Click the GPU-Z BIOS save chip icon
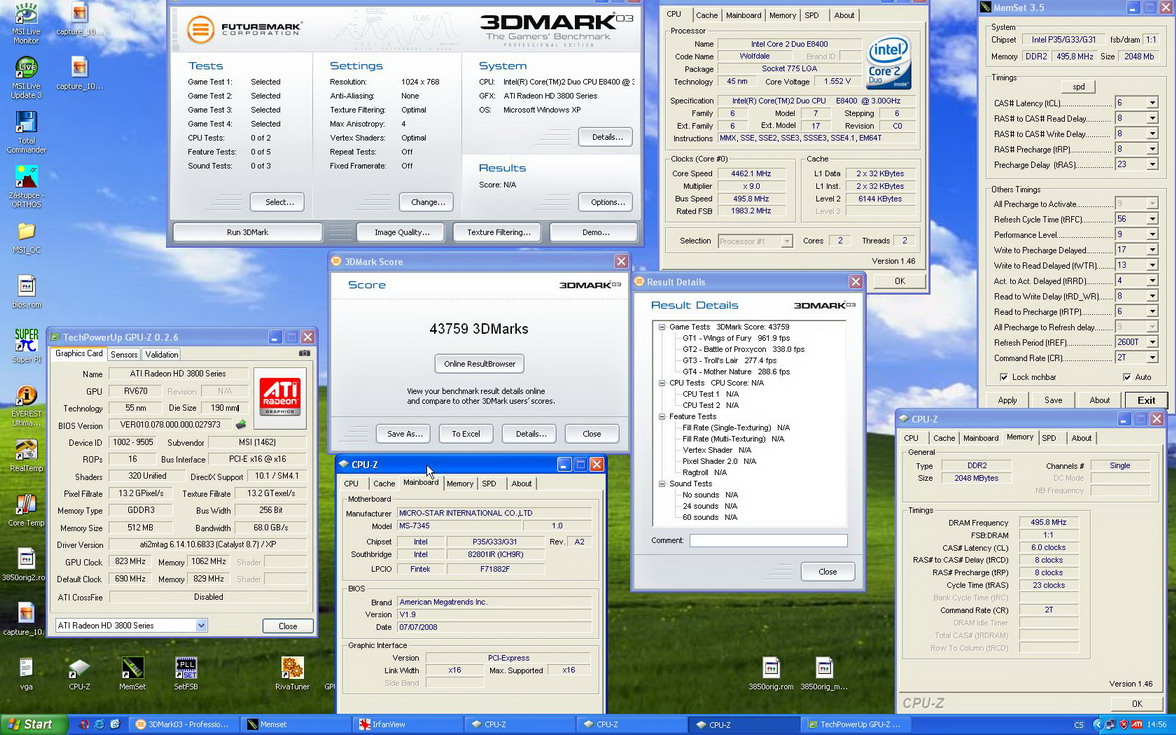This screenshot has height=735, width=1176. pyautogui.click(x=241, y=424)
